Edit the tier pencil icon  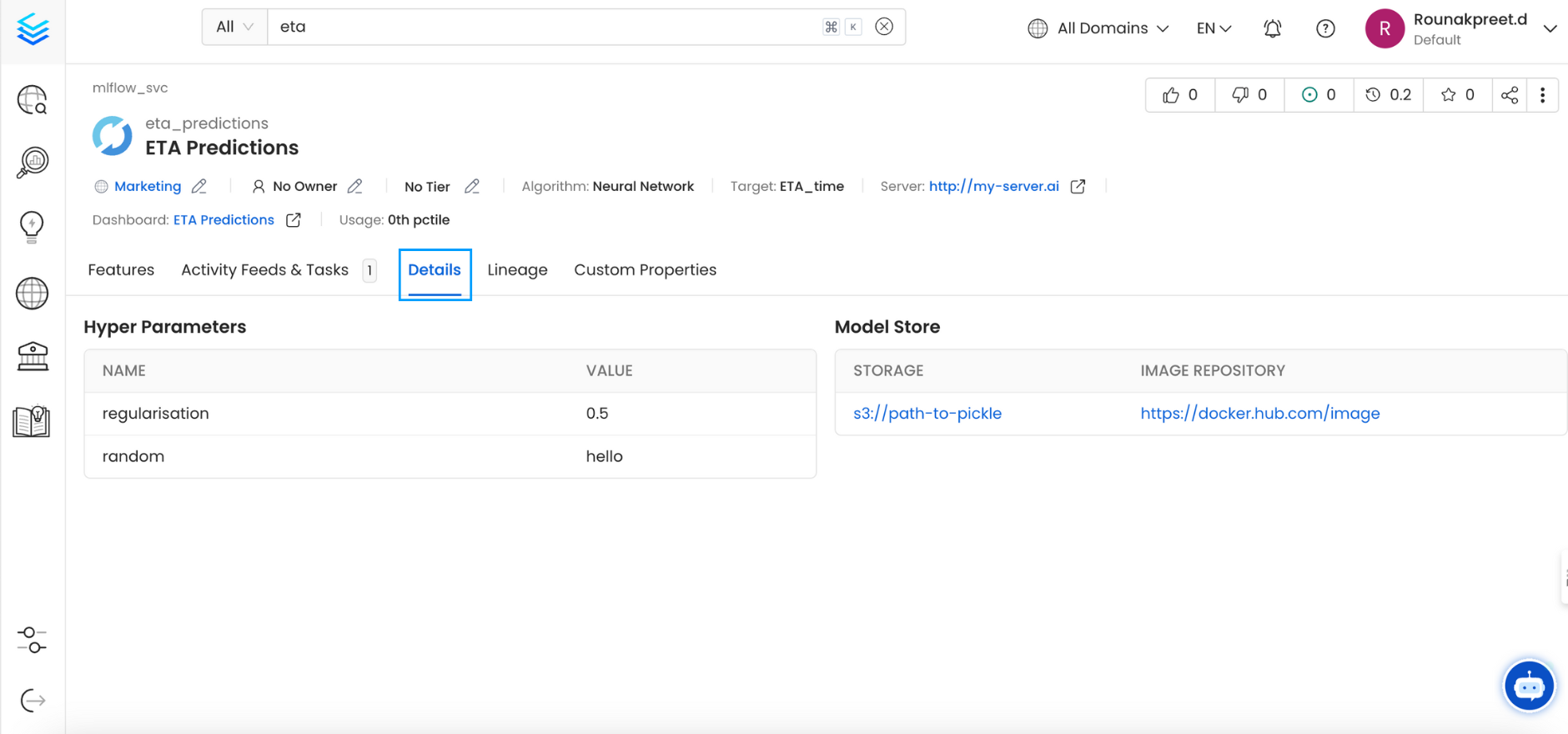(471, 186)
